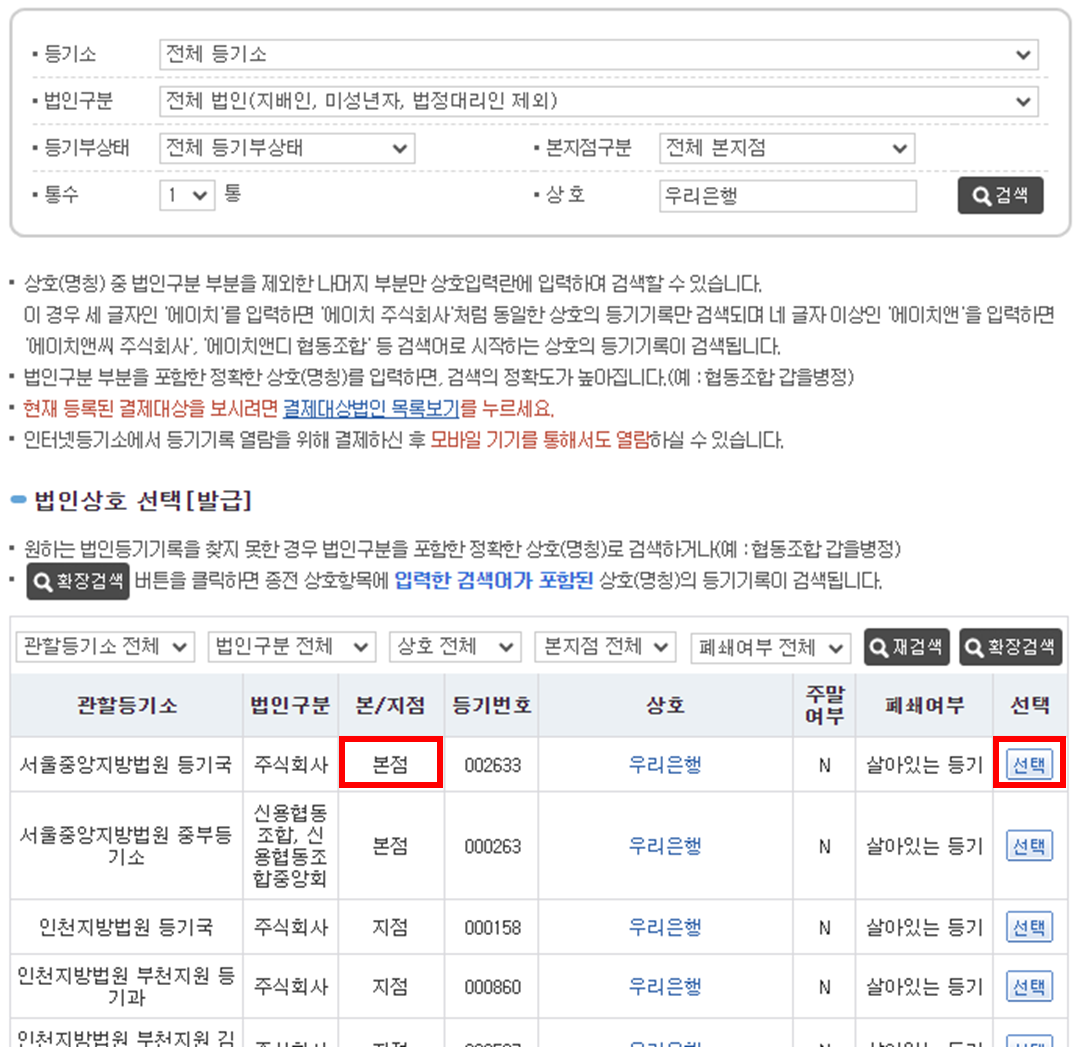Click the 법인구분 column header
Viewport: 1075px width, 1047px height.
point(291,706)
